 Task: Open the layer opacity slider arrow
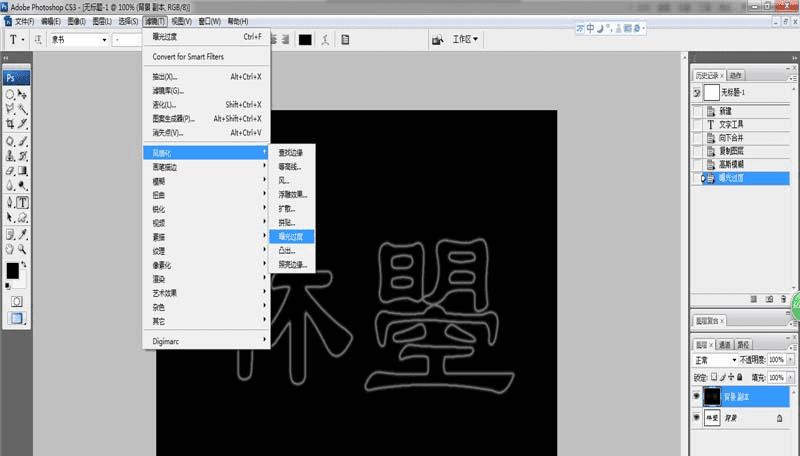(x=790, y=360)
